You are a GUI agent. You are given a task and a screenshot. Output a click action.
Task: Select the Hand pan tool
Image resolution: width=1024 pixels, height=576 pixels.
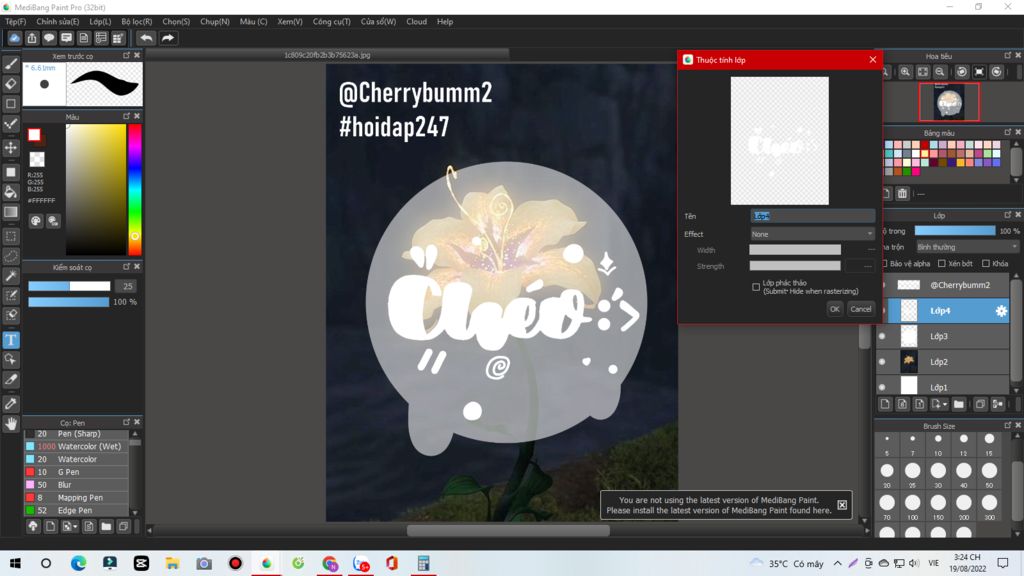11,424
